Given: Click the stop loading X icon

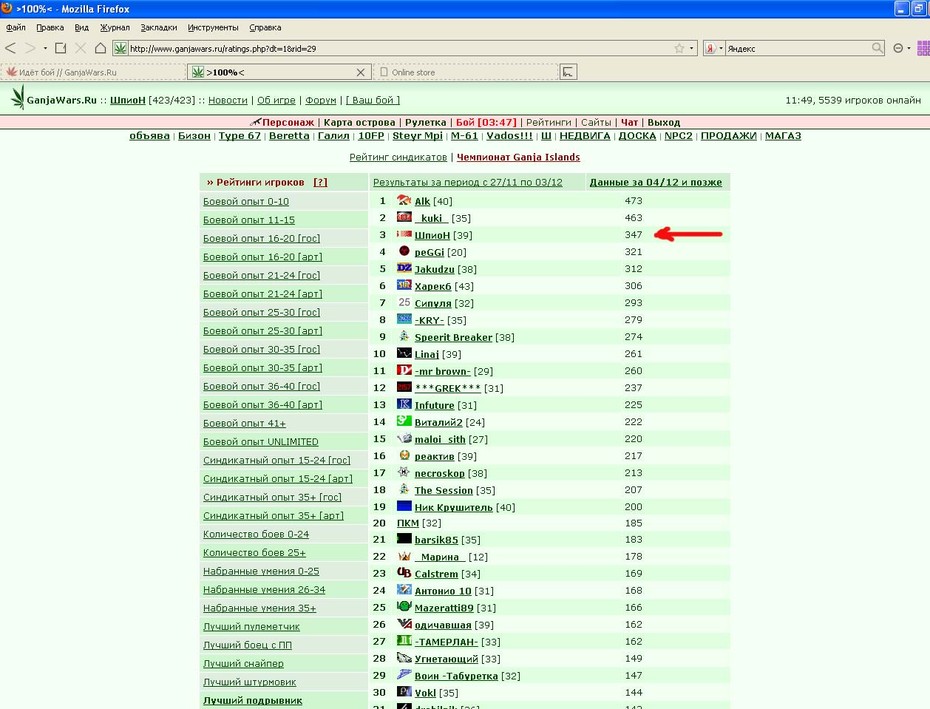Looking at the screenshot, I should [81, 48].
